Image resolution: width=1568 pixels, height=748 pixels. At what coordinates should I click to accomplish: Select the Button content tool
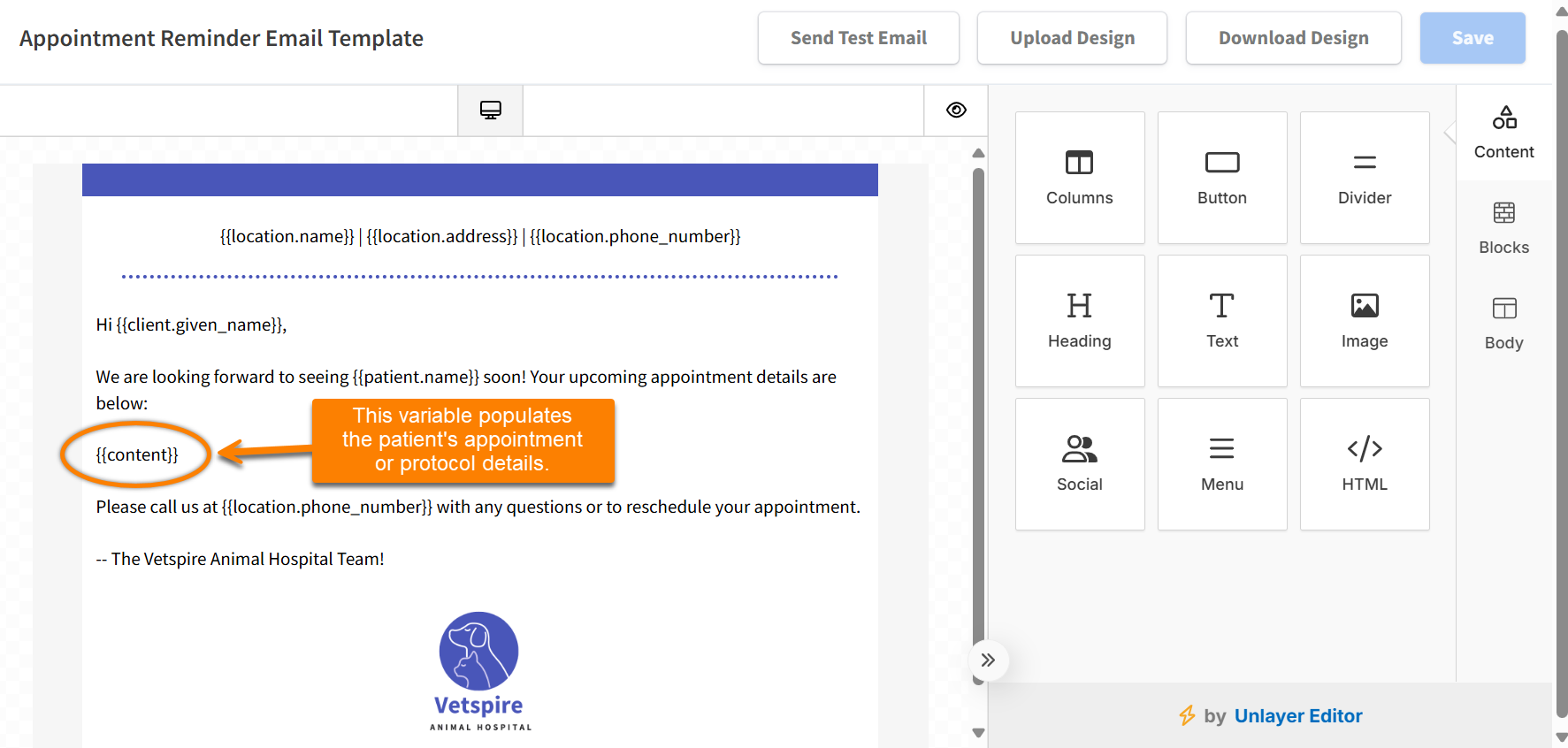point(1221,178)
